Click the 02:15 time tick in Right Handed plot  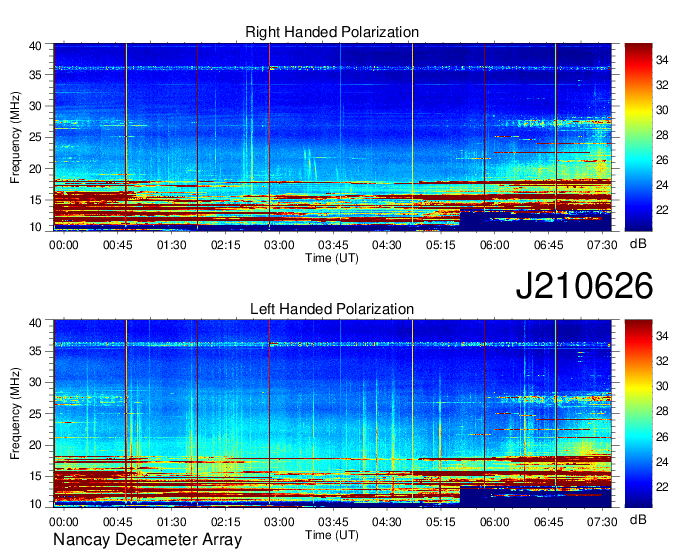[226, 245]
